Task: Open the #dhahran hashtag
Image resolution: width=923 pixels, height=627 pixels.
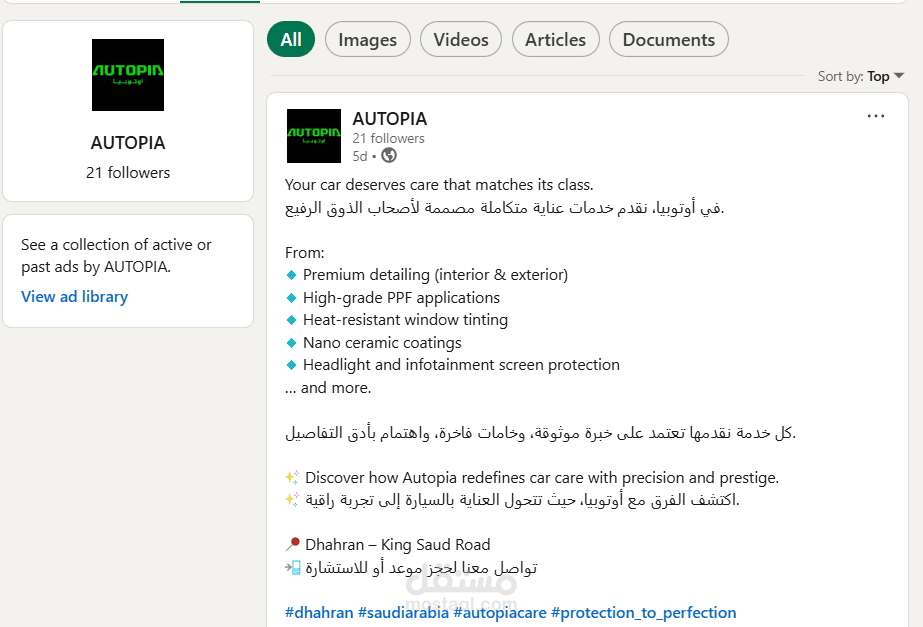Action: 319,613
